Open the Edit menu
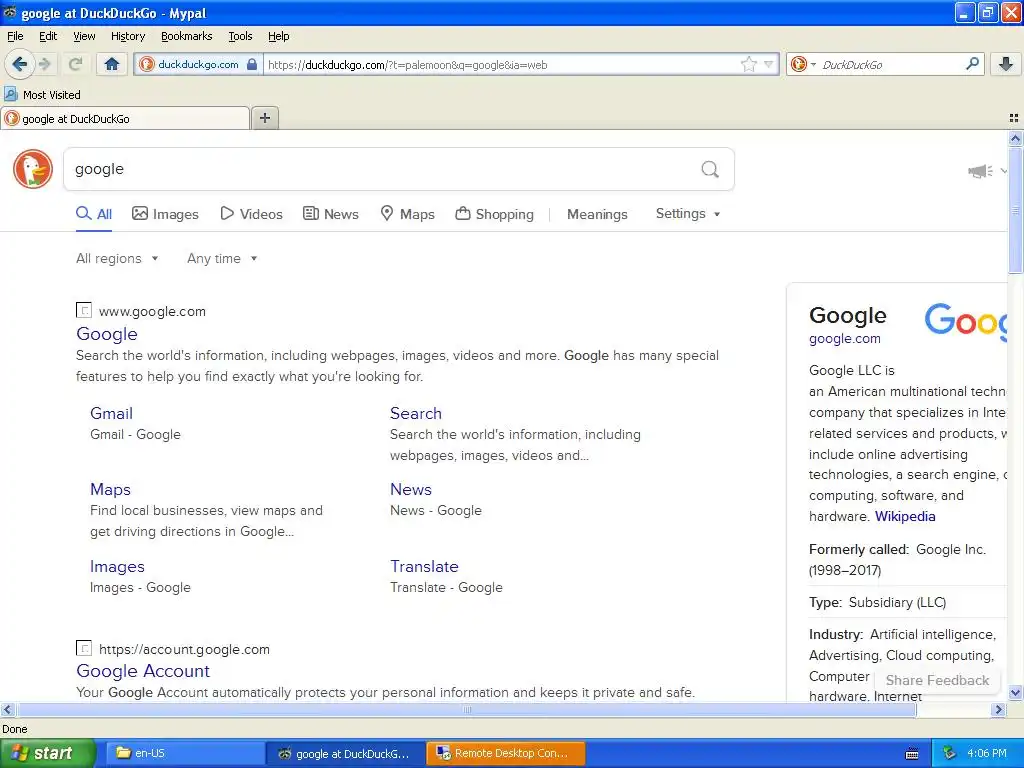Image resolution: width=1024 pixels, height=768 pixels. pos(48,36)
